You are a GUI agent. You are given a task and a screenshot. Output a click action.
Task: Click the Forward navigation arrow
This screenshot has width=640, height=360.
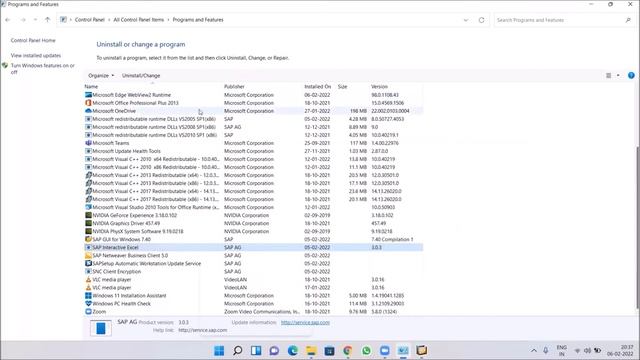point(23,20)
